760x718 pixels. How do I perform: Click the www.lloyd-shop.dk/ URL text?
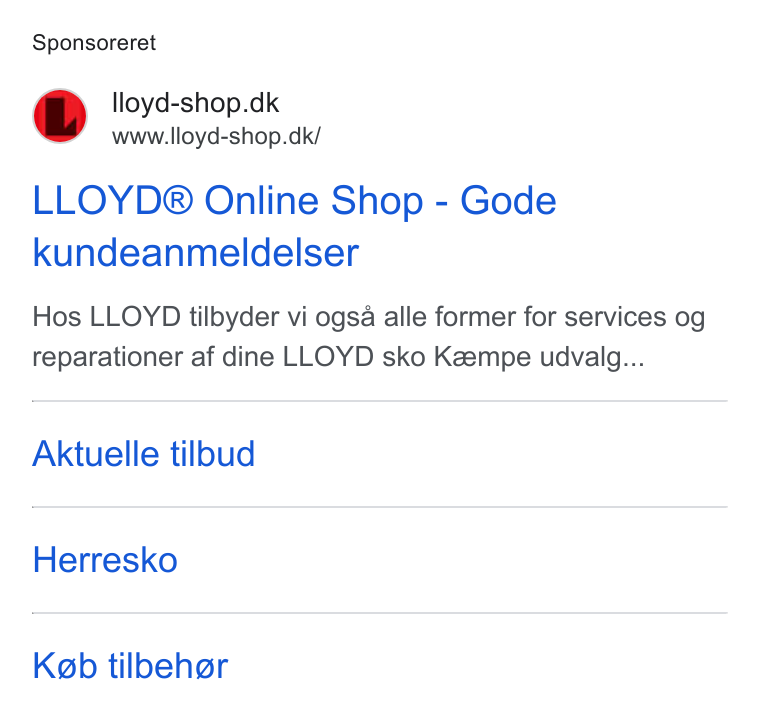click(x=216, y=136)
